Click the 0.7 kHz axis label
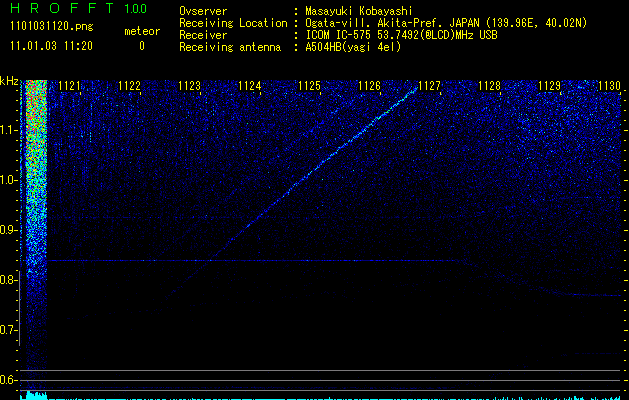Screen dimensions: 629x400 [x=9, y=330]
